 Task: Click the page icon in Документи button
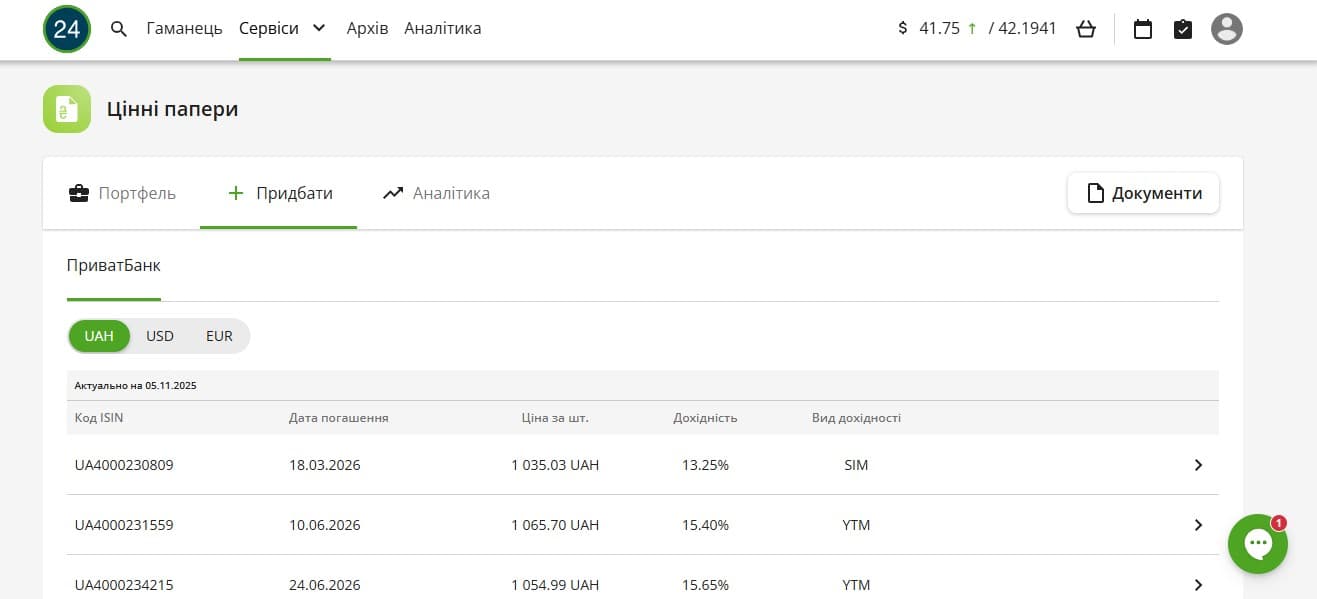click(x=1096, y=193)
